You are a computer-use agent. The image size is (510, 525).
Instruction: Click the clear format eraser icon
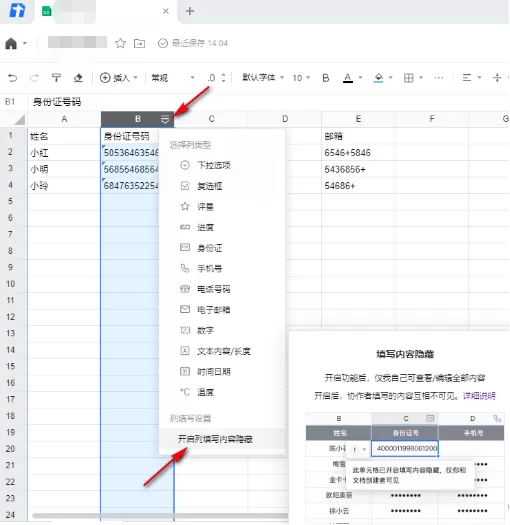click(x=78, y=78)
